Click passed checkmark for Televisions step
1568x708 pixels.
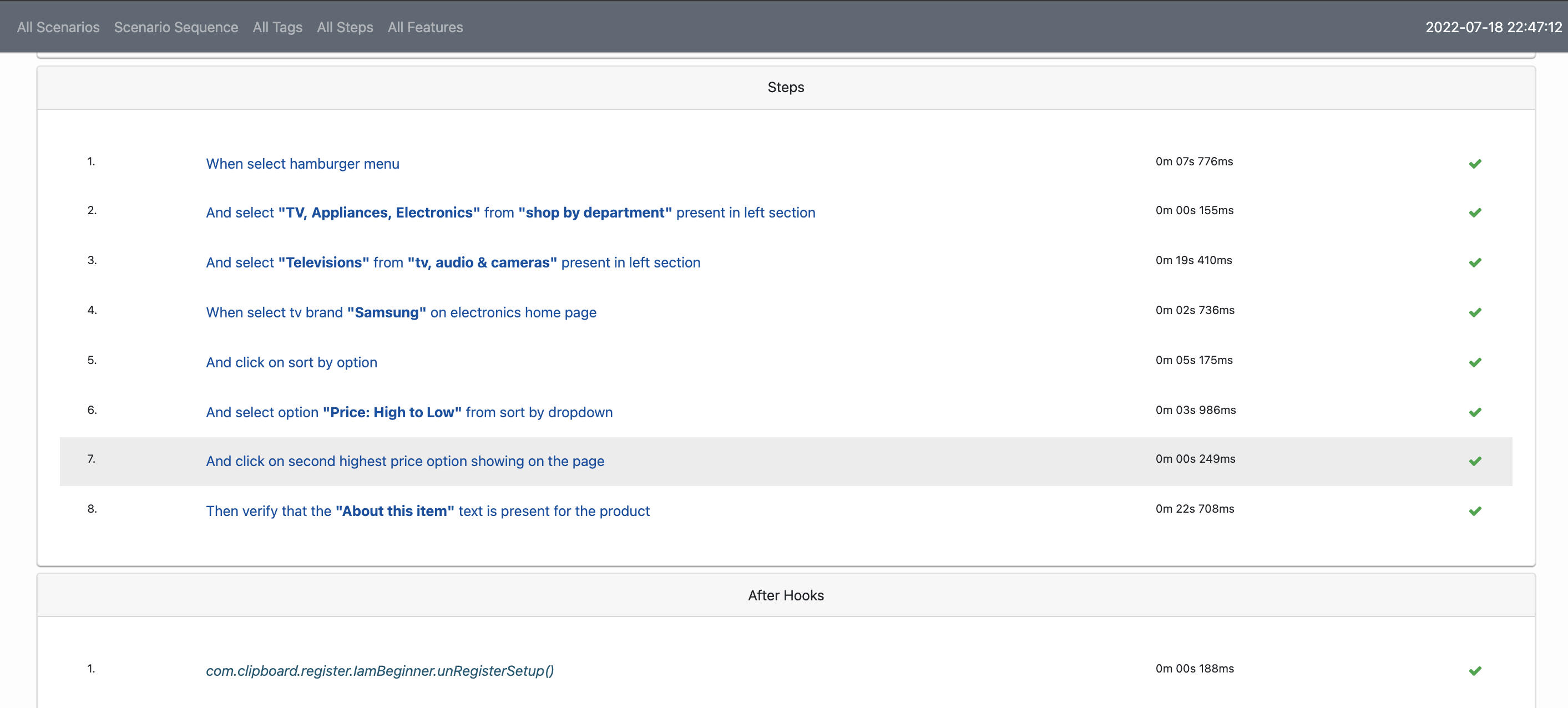[x=1474, y=262]
